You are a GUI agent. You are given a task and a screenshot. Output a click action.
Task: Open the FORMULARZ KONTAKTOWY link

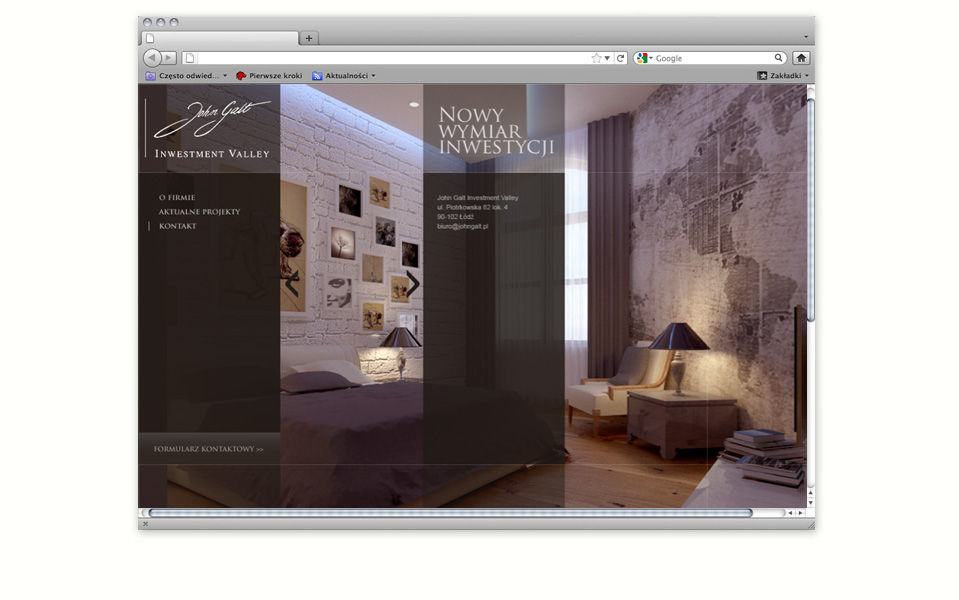[x=209, y=449]
